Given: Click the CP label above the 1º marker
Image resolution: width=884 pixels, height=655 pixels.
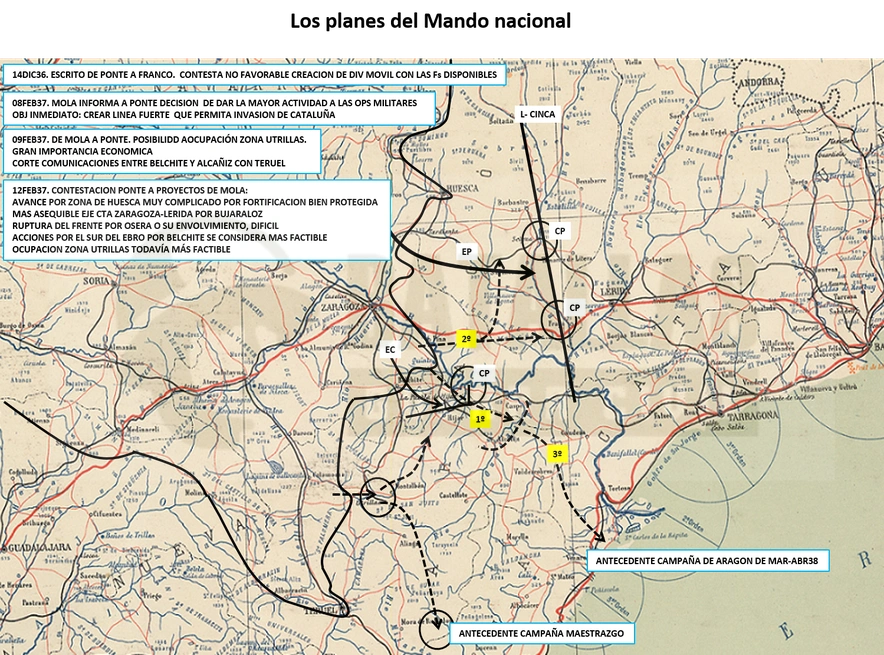Looking at the screenshot, I should (x=484, y=373).
